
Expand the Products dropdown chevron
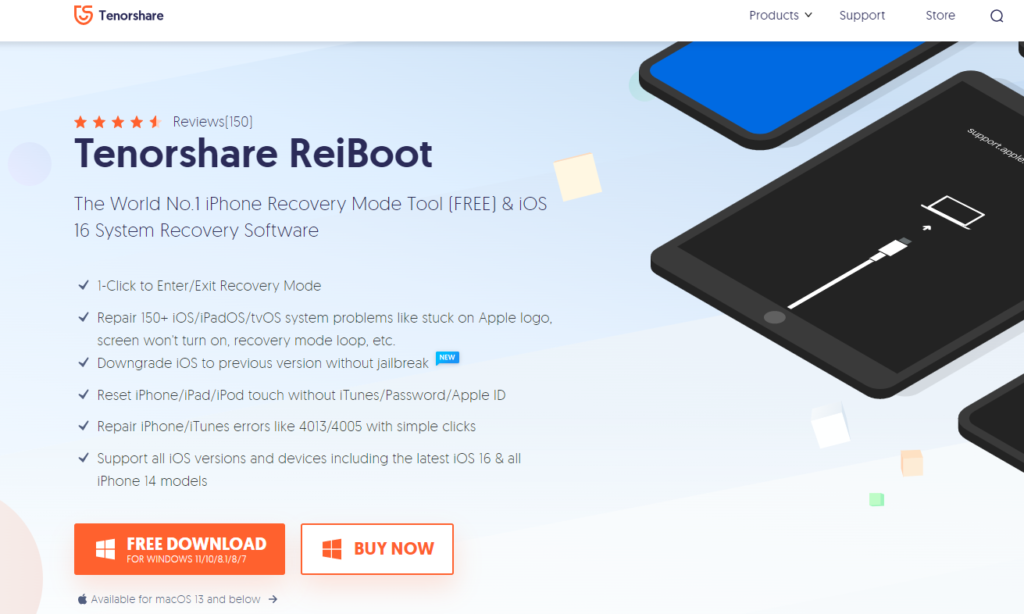[808, 15]
